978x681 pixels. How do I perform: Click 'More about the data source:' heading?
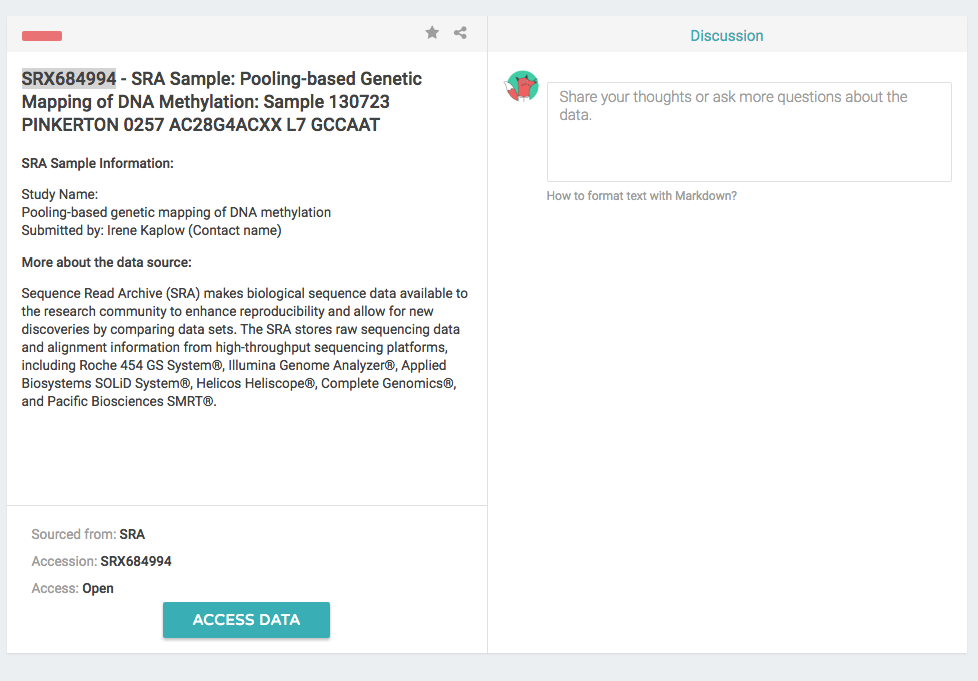click(107, 263)
